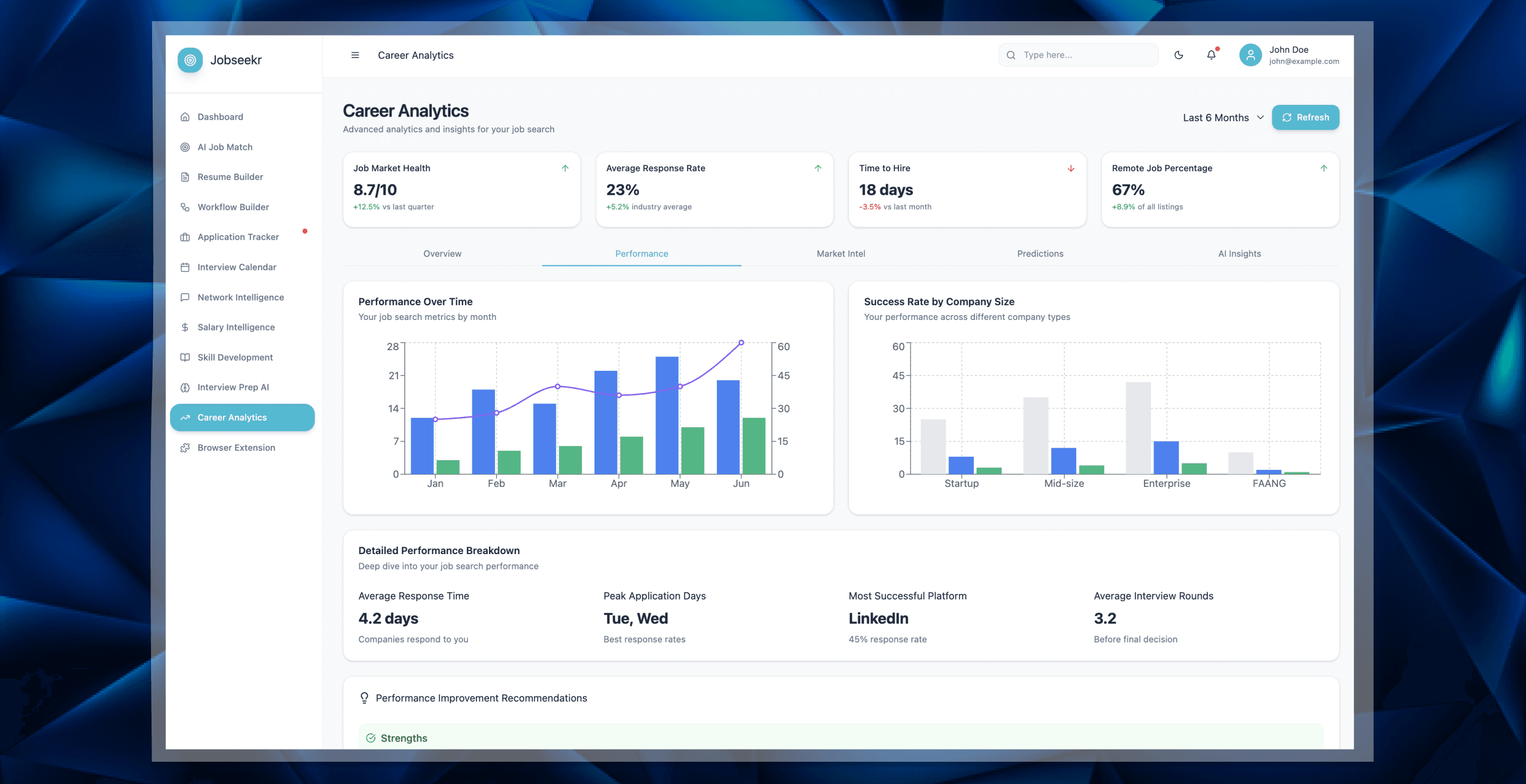Open Application Tracker in sidebar

(x=237, y=237)
